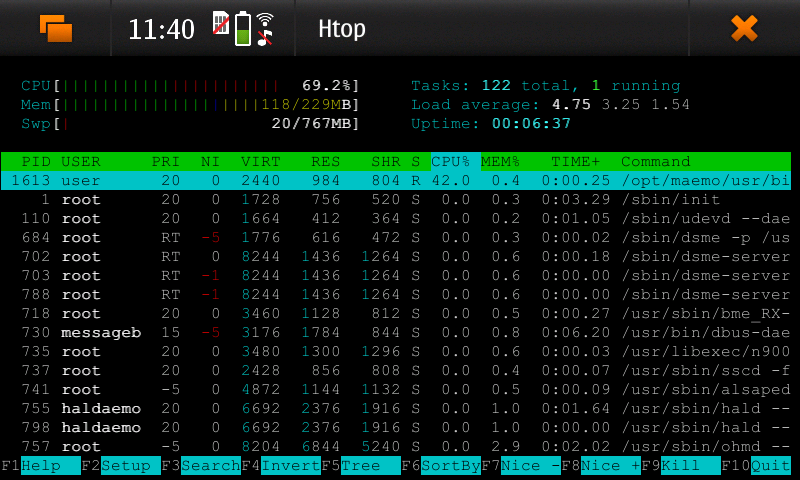The height and width of the screenshot is (480, 800).
Task: Select dsme-server row with PID 788
Action: [396, 294]
